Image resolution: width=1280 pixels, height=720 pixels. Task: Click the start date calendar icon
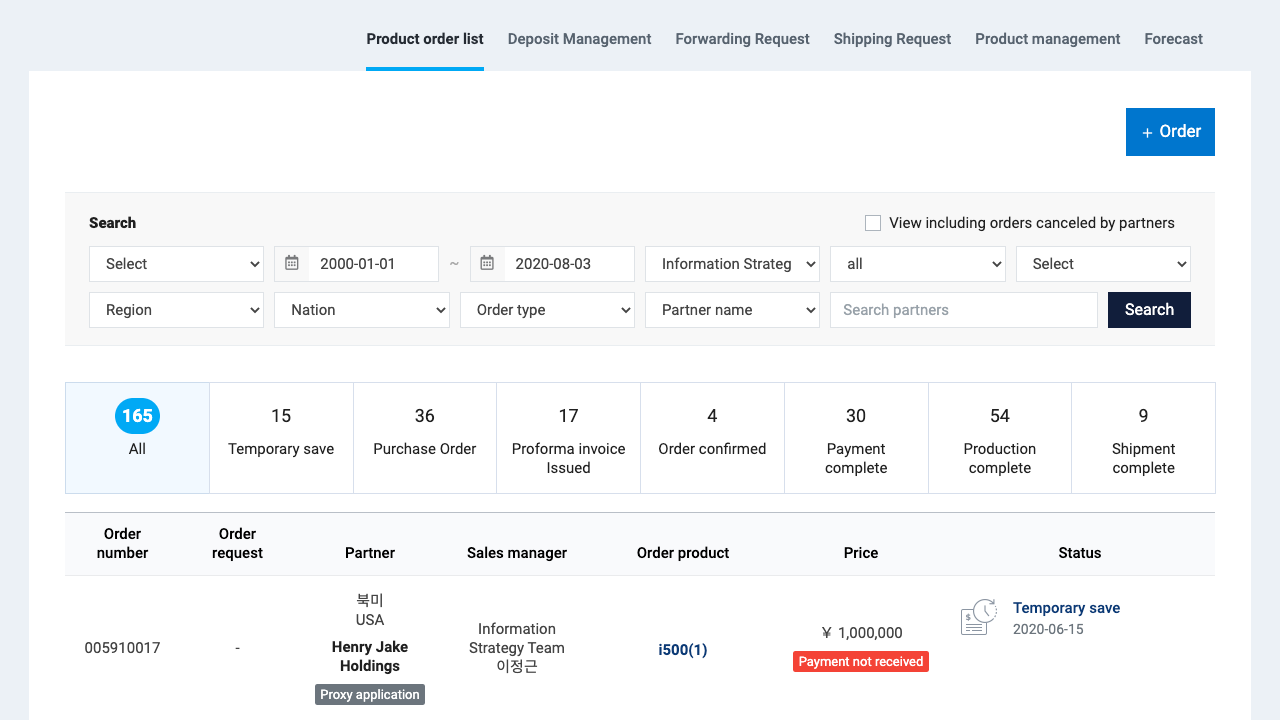pos(292,264)
